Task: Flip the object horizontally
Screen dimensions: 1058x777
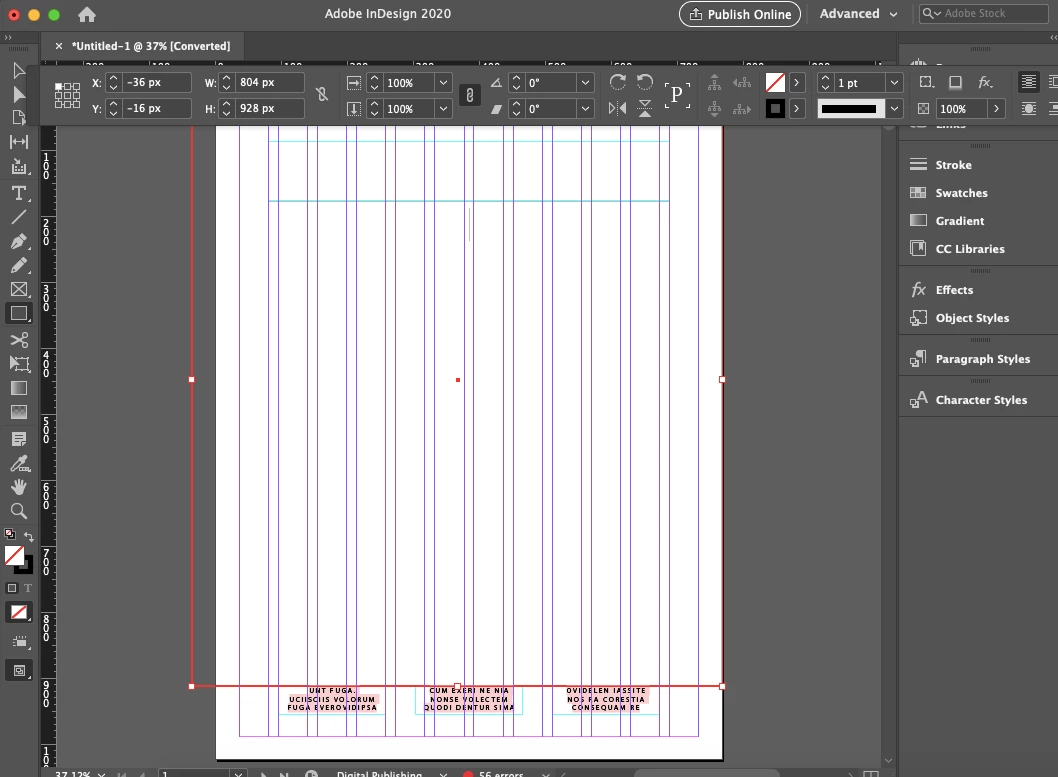Action: 617,108
